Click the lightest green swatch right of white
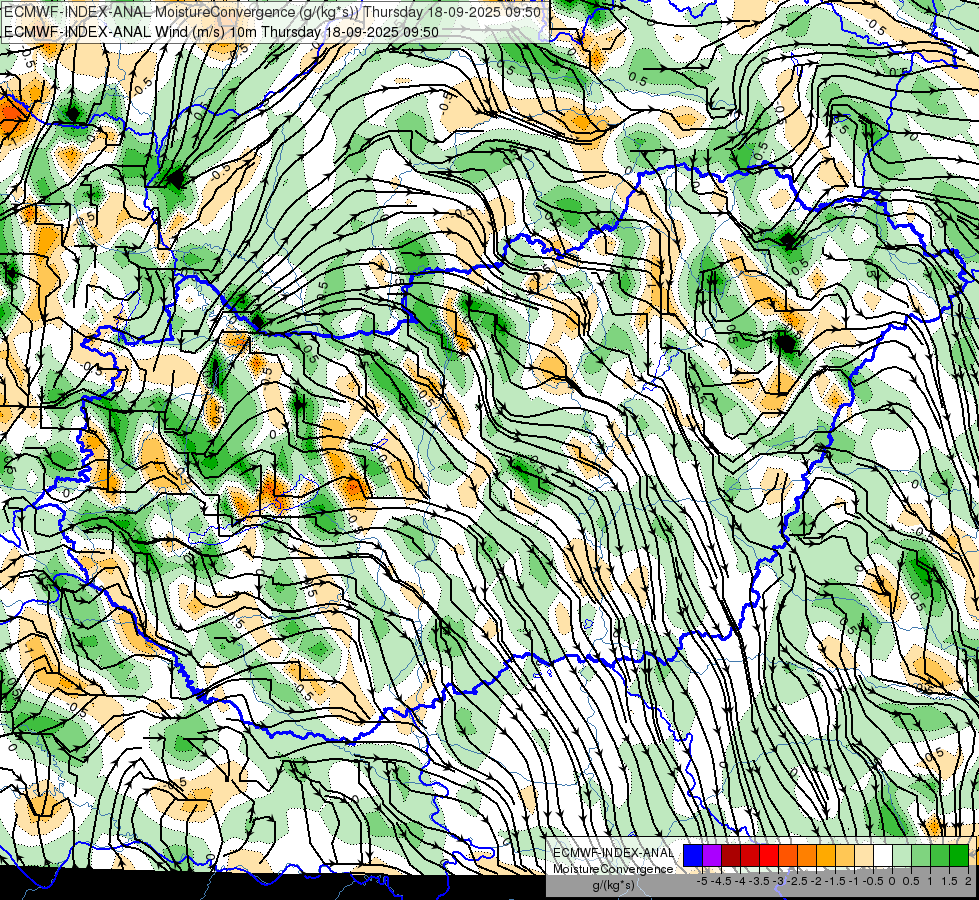 902,855
